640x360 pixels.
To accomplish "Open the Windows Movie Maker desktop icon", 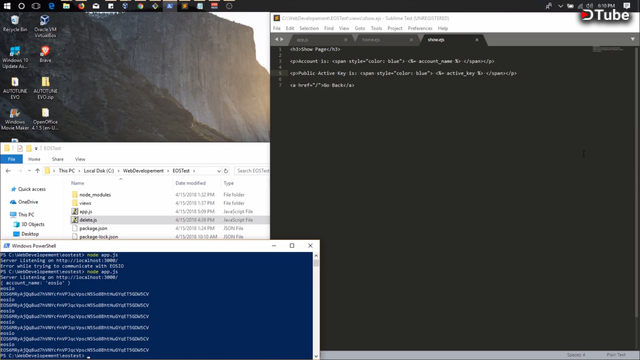I will tap(15, 119).
